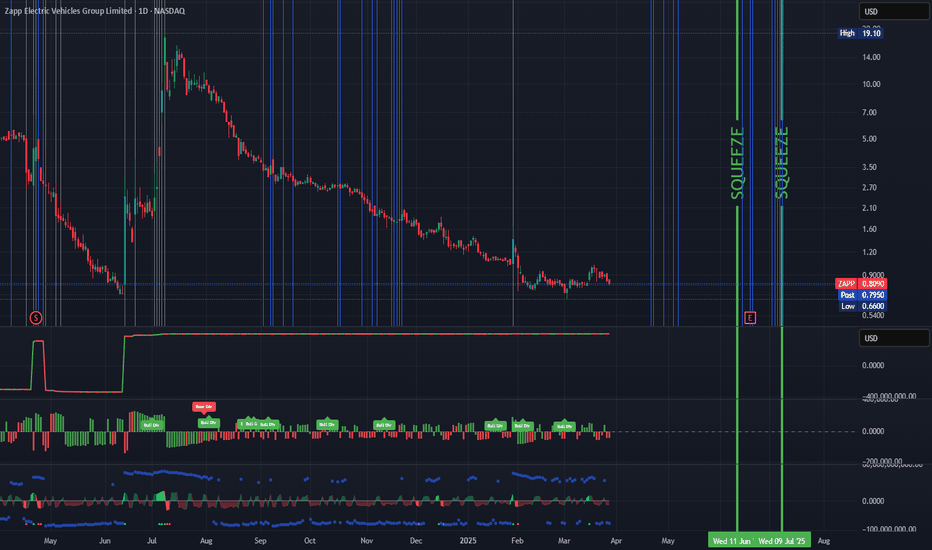
Task: Click the Sep label on time axis
Action: [260, 540]
